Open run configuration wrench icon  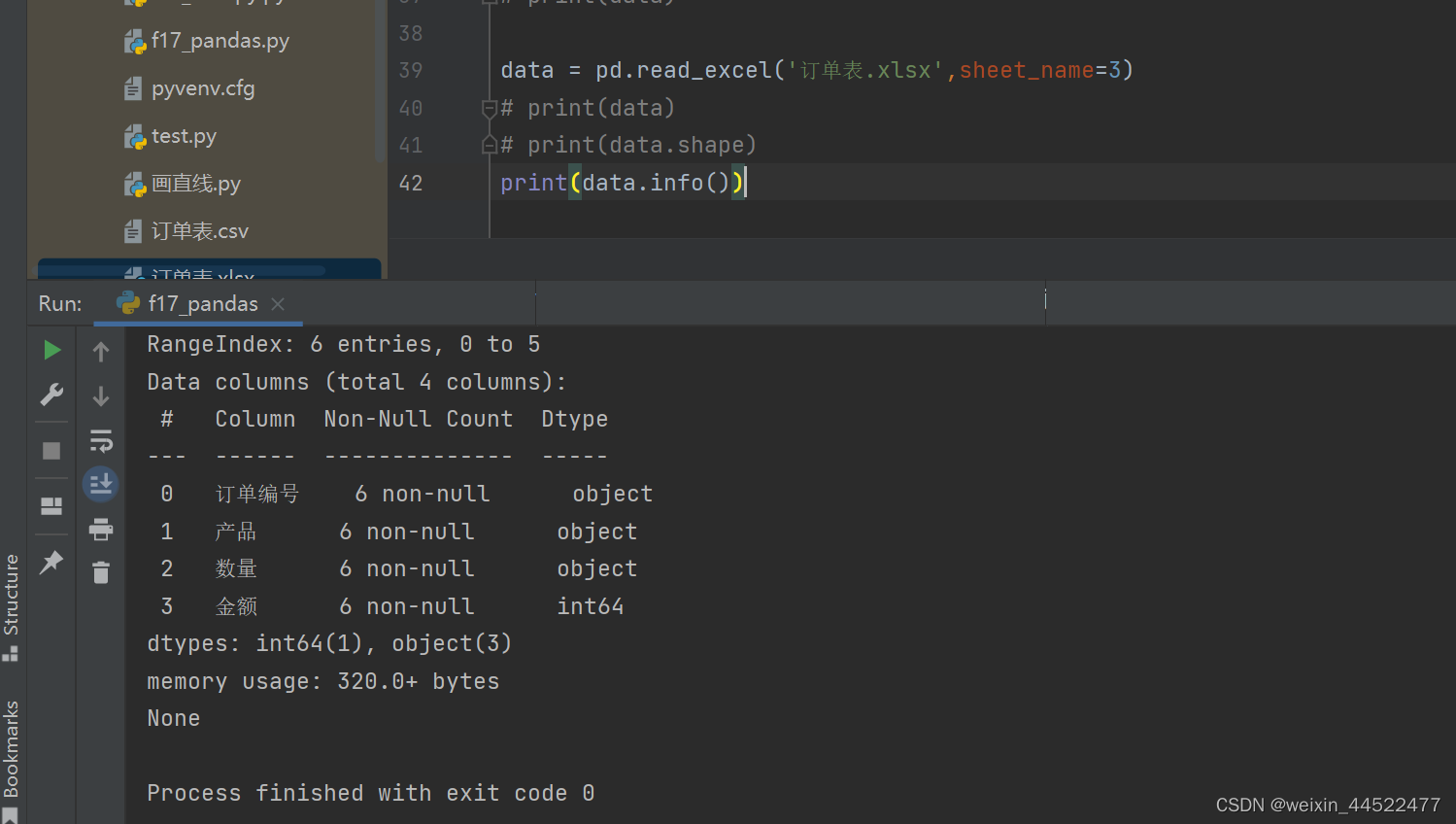[51, 395]
